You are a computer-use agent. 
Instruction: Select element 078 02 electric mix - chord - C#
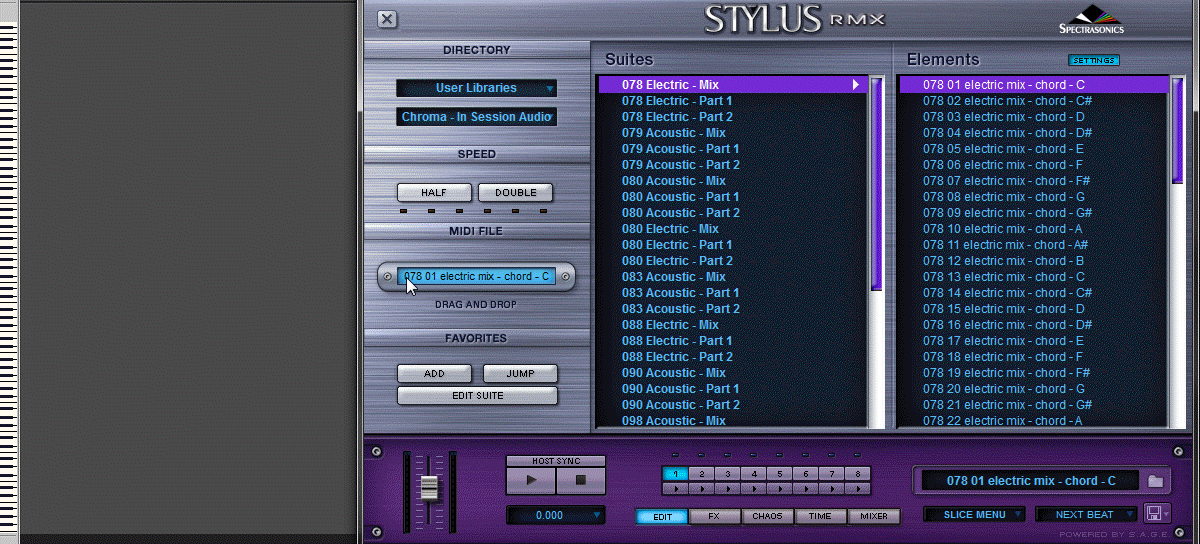pyautogui.click(x=1034, y=101)
